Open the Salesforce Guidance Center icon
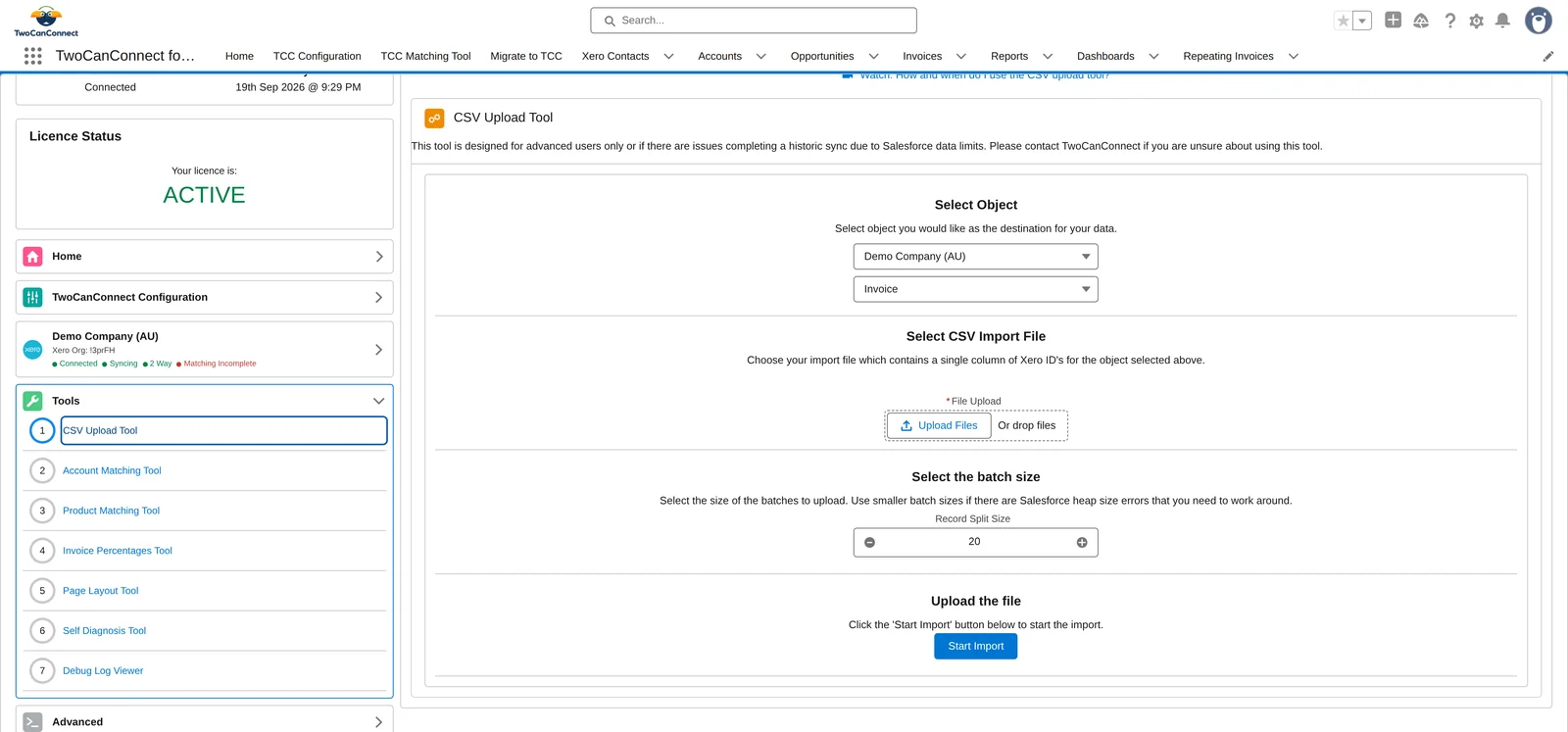 pyautogui.click(x=1421, y=21)
